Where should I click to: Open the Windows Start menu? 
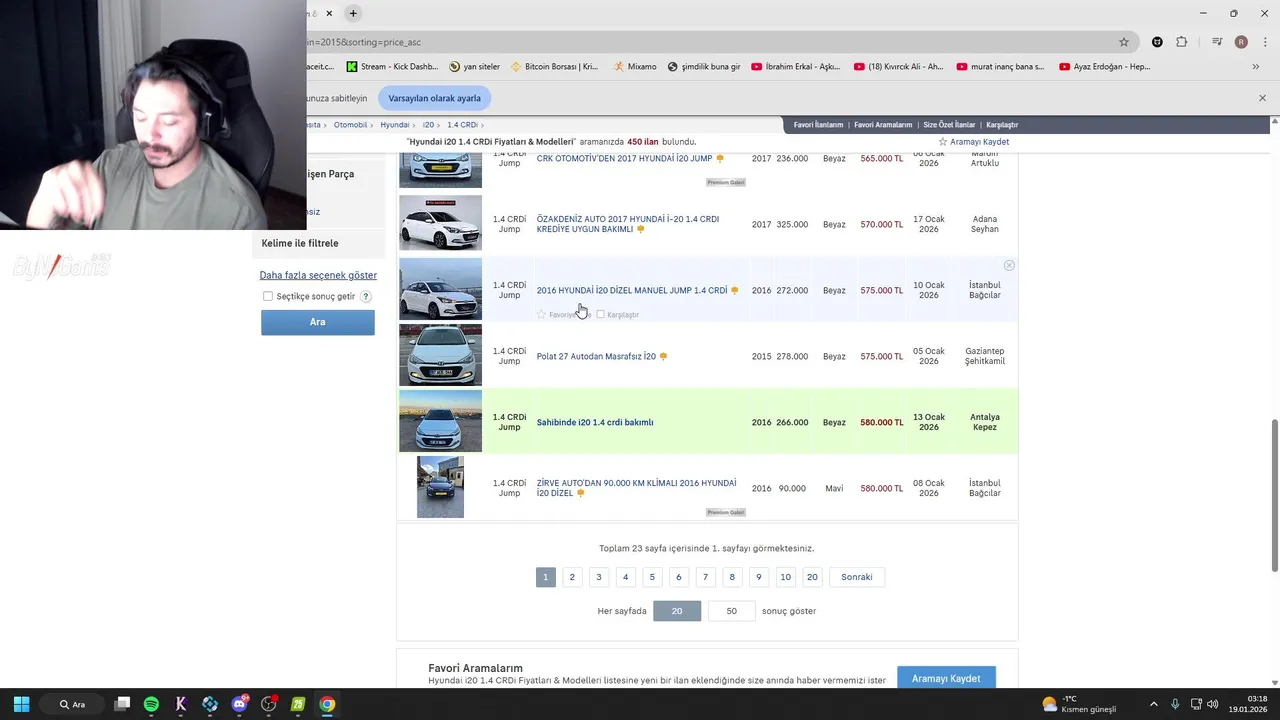tap(21, 704)
